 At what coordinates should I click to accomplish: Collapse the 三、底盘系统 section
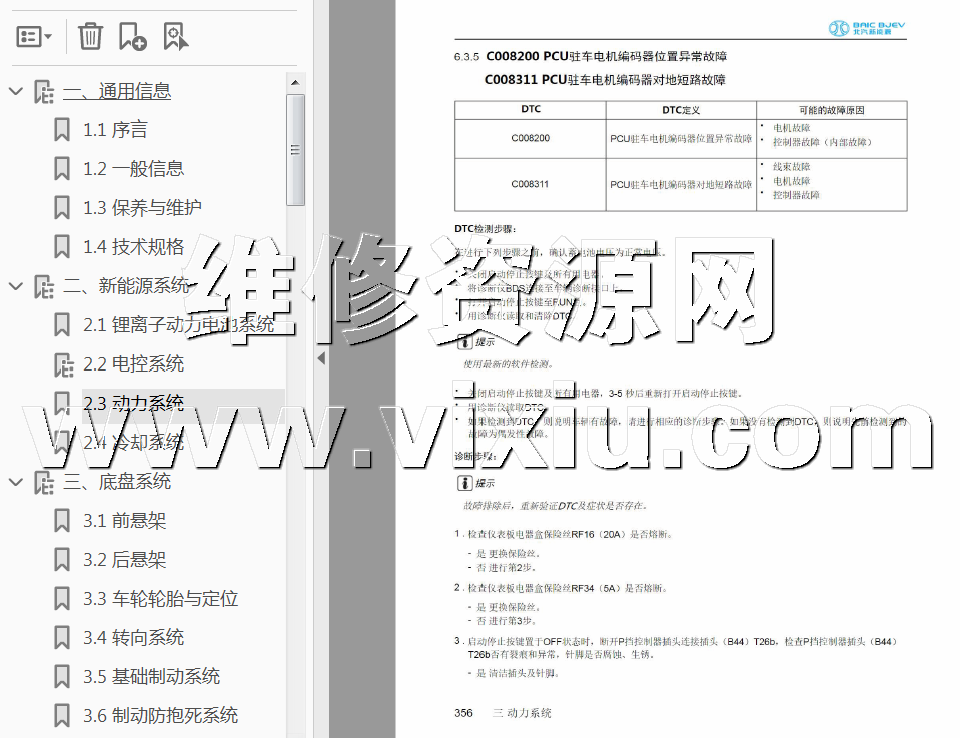[x=15, y=482]
